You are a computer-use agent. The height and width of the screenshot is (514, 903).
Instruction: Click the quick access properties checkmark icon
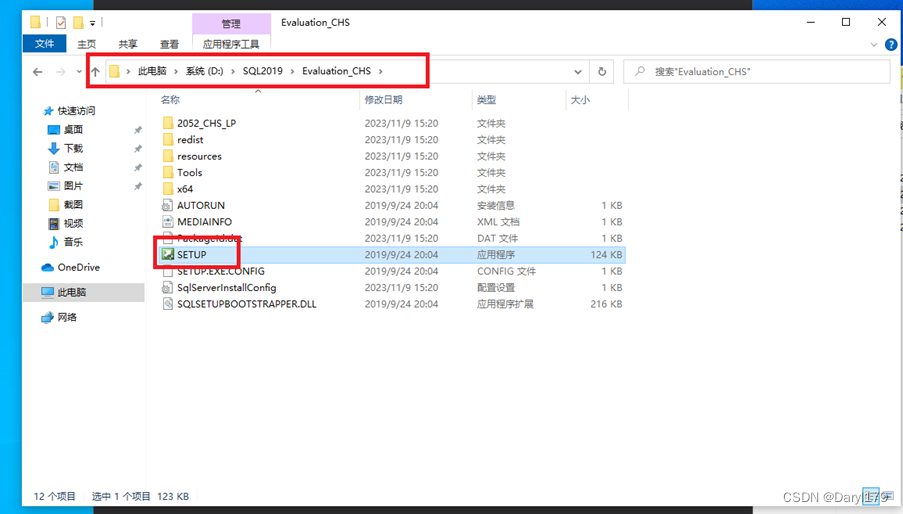click(x=60, y=23)
